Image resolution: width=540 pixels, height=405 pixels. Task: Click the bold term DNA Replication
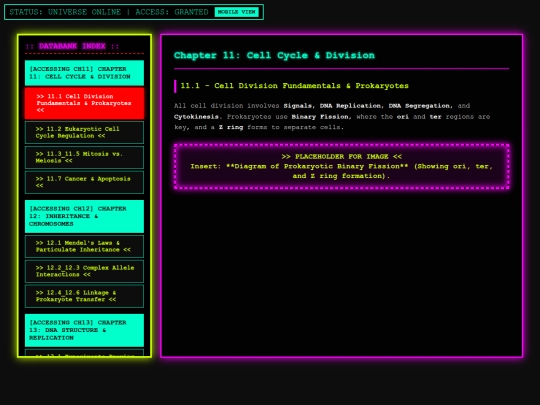tap(350, 106)
